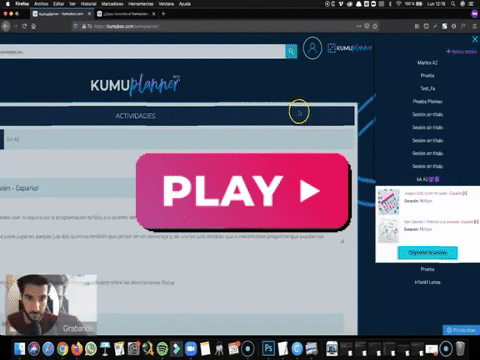Viewport: 480px width, 360px height.
Task: Open the calendar game activity thumbnail
Action: pos(389,202)
